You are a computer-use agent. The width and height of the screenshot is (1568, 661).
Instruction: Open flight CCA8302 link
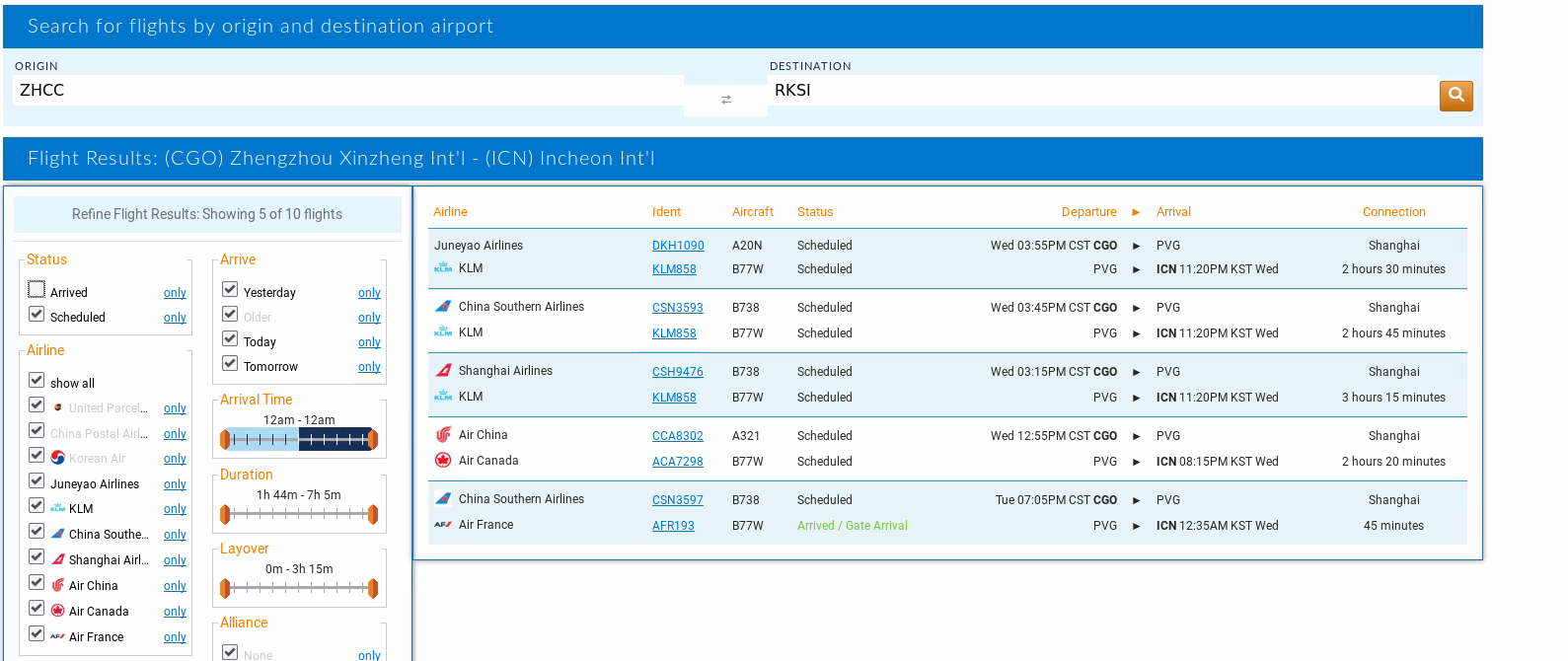click(678, 436)
